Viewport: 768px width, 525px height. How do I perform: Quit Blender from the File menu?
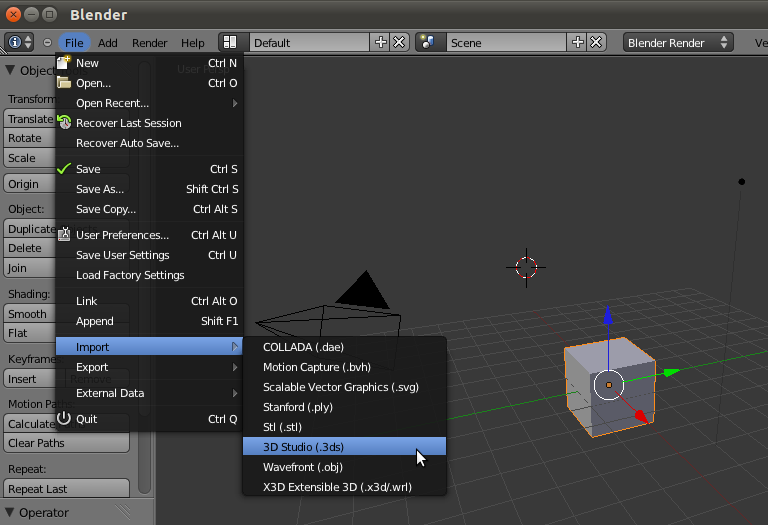coord(149,419)
